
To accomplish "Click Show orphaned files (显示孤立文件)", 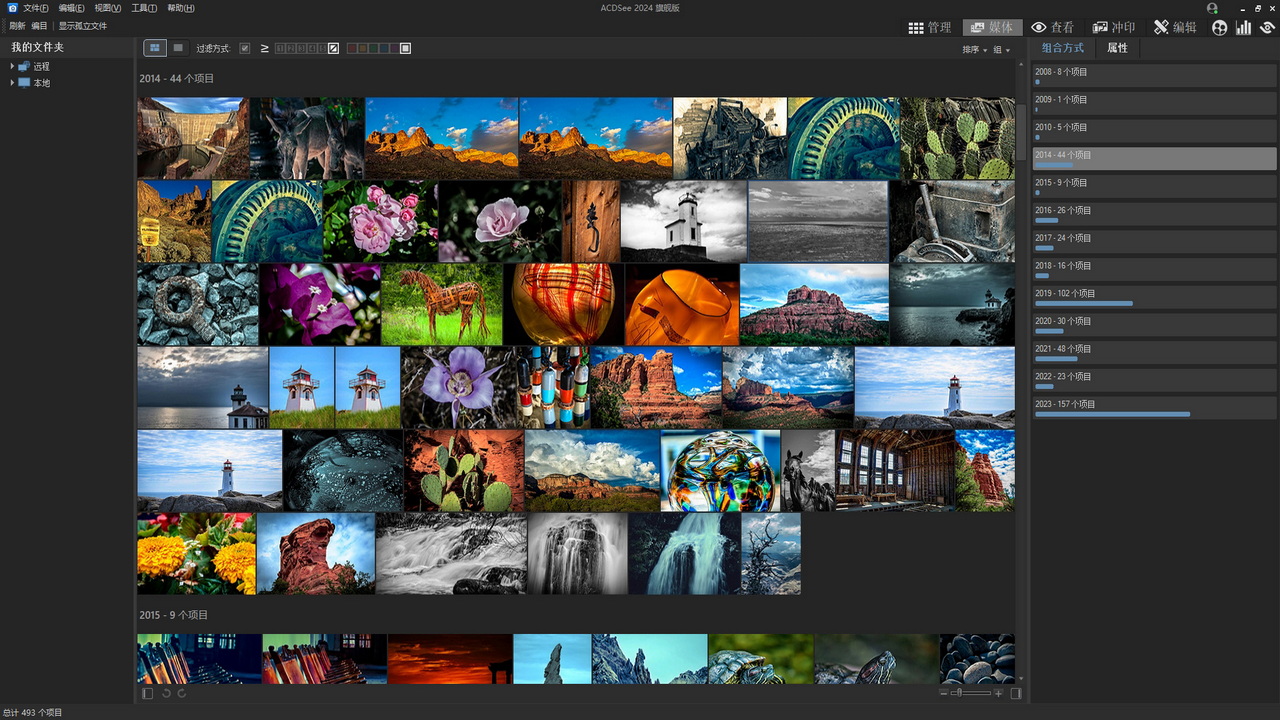I will pos(82,26).
